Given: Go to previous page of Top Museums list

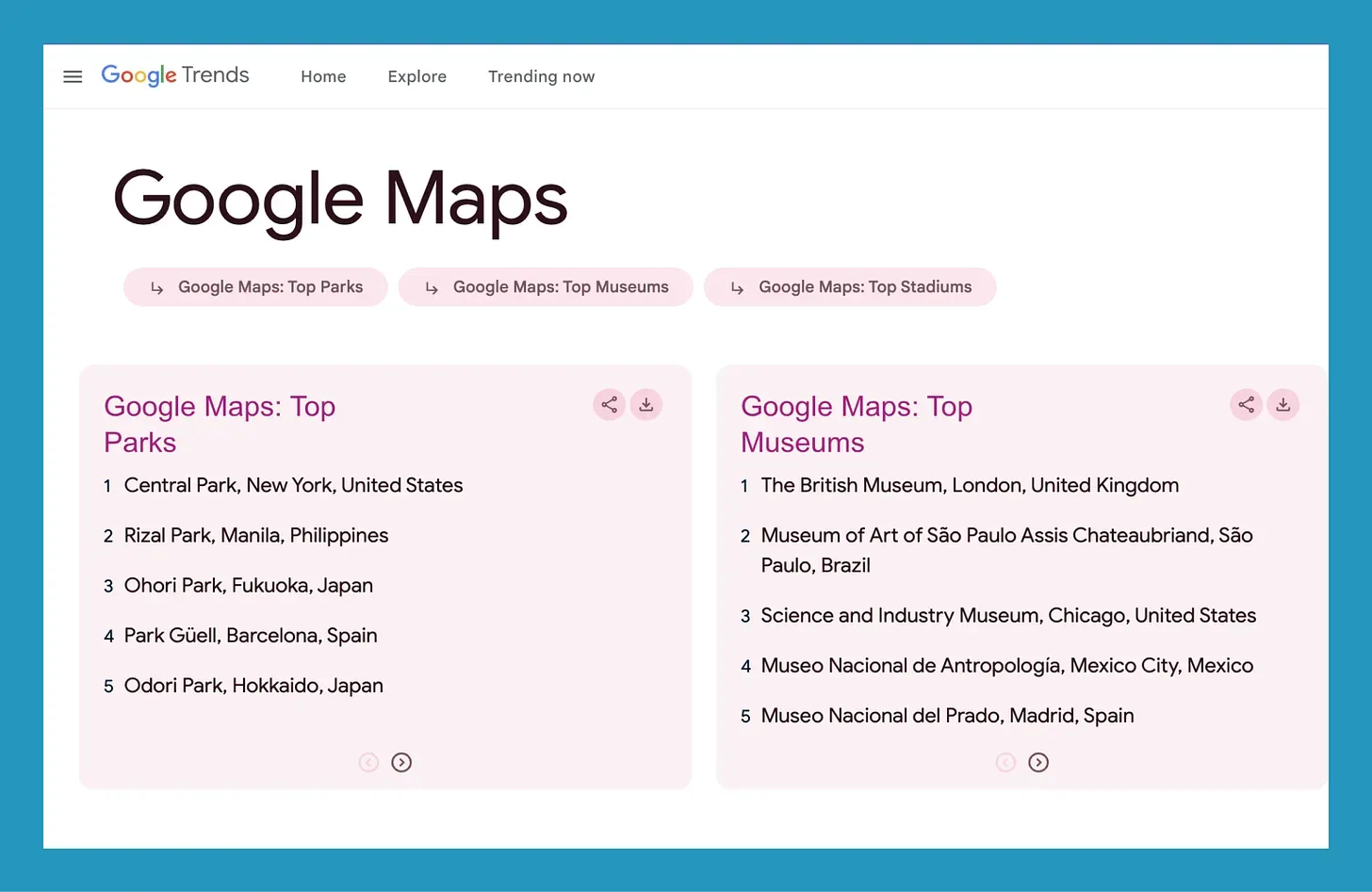Looking at the screenshot, I should click(x=1005, y=762).
